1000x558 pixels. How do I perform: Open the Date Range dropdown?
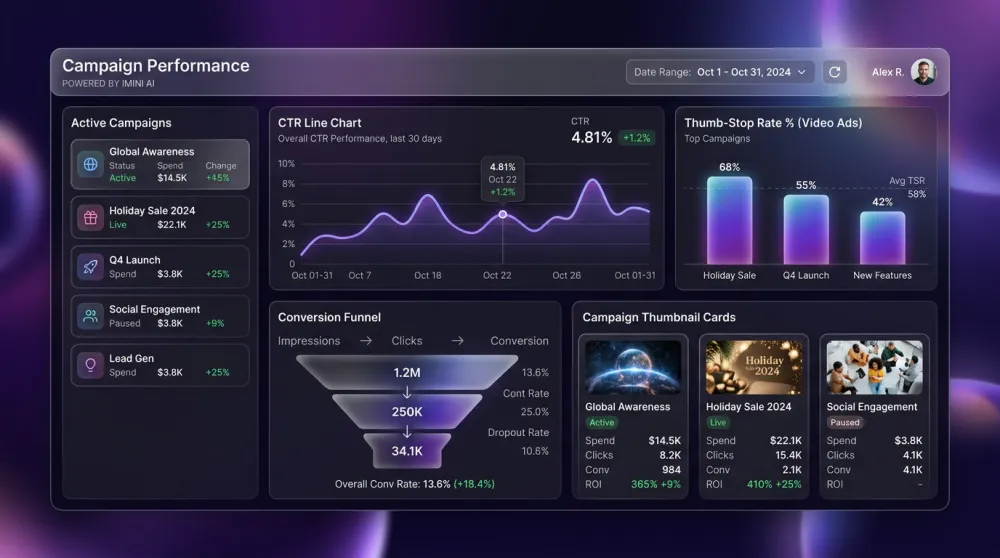pos(720,72)
